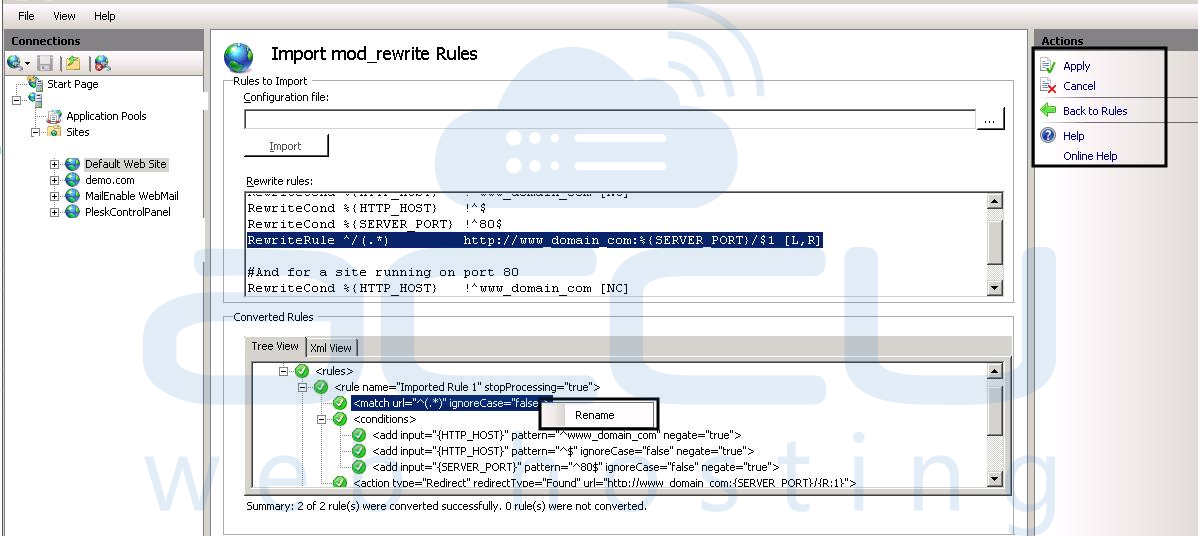Click the demo.com globe icon
The height and width of the screenshot is (536, 1198).
[x=73, y=180]
